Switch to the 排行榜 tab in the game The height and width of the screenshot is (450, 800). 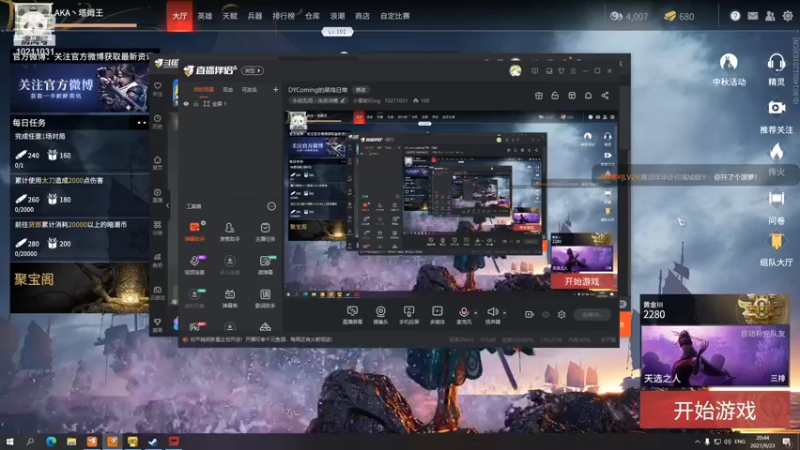(283, 16)
